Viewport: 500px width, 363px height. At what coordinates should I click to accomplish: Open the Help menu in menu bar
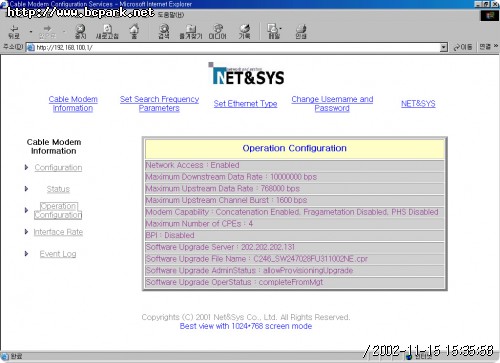(170, 15)
